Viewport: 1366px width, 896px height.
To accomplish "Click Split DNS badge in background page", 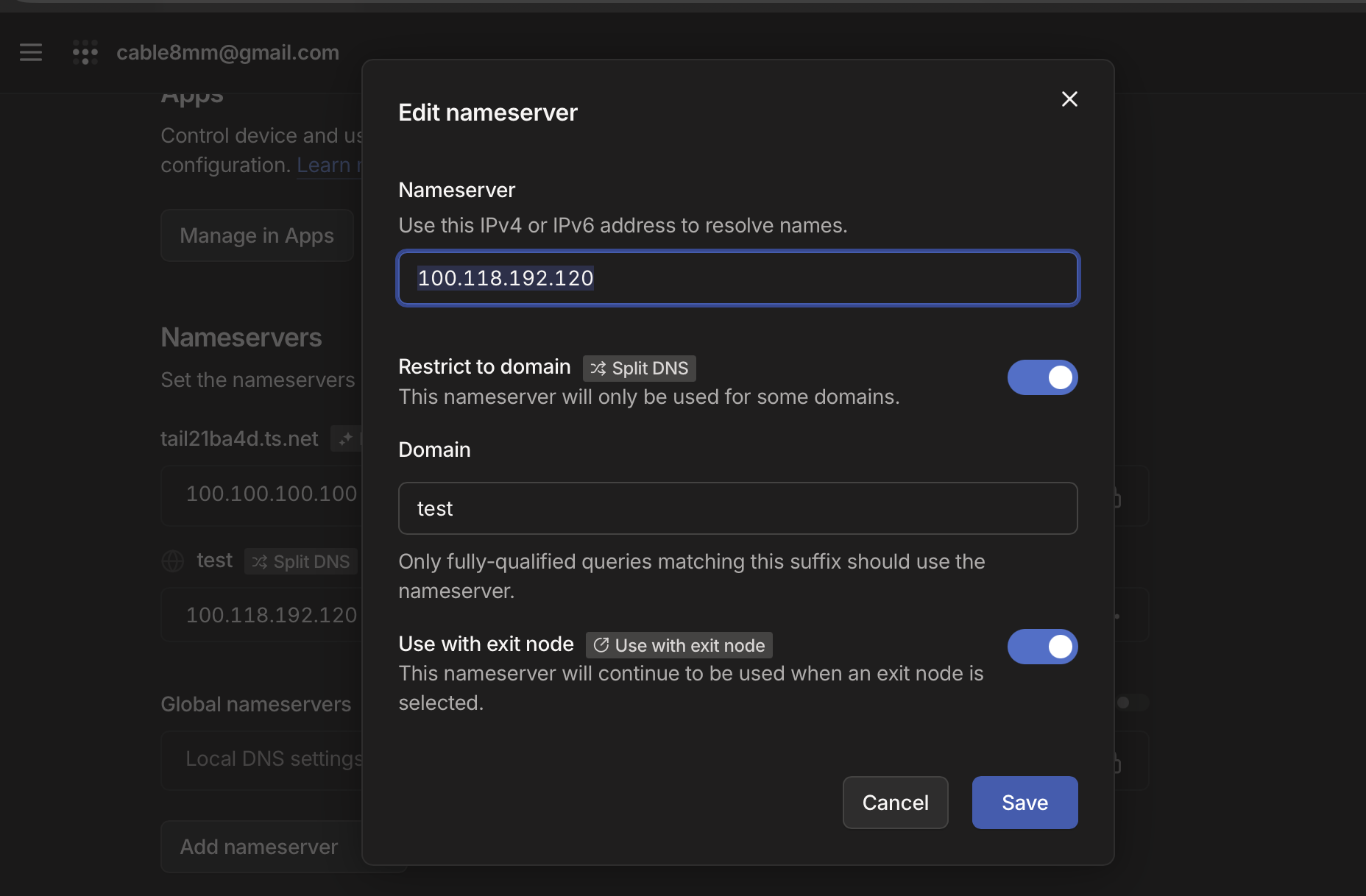I will click(301, 561).
